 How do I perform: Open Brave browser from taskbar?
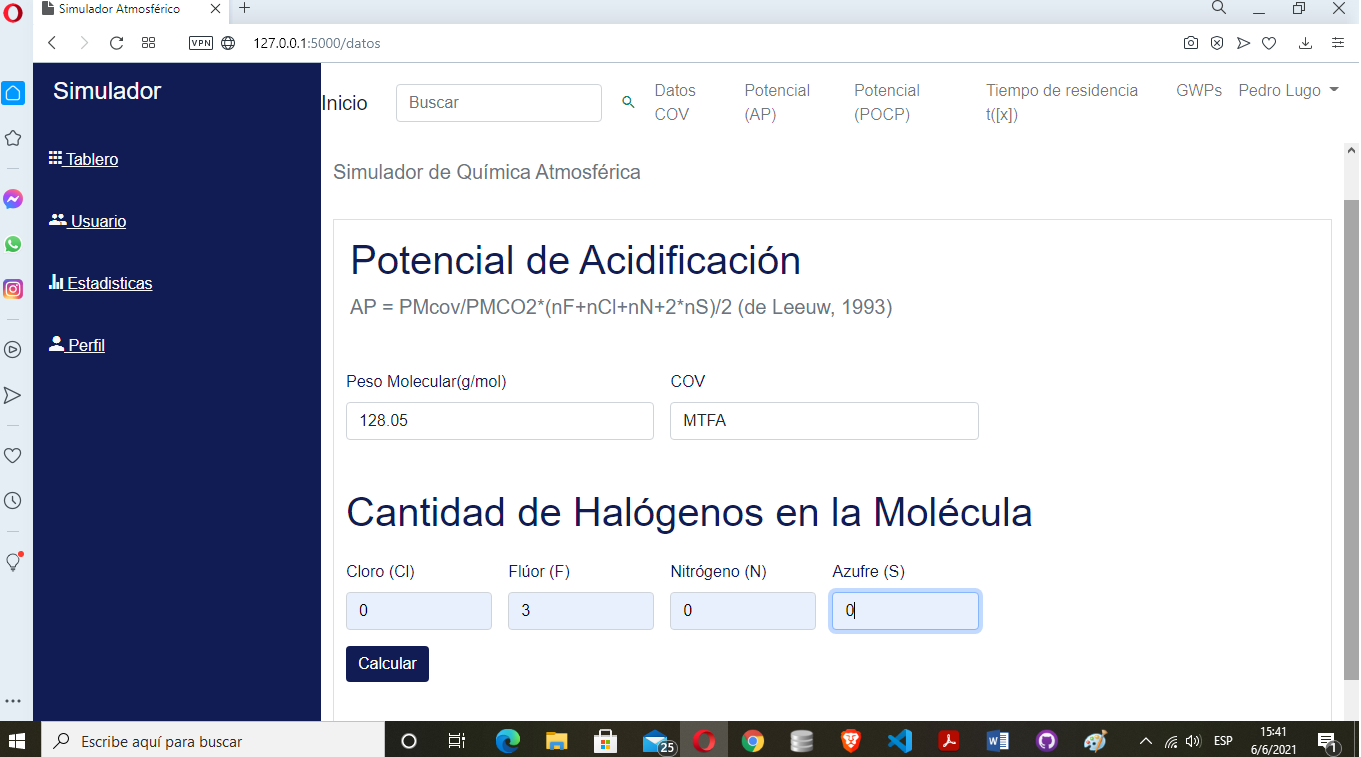click(x=850, y=741)
